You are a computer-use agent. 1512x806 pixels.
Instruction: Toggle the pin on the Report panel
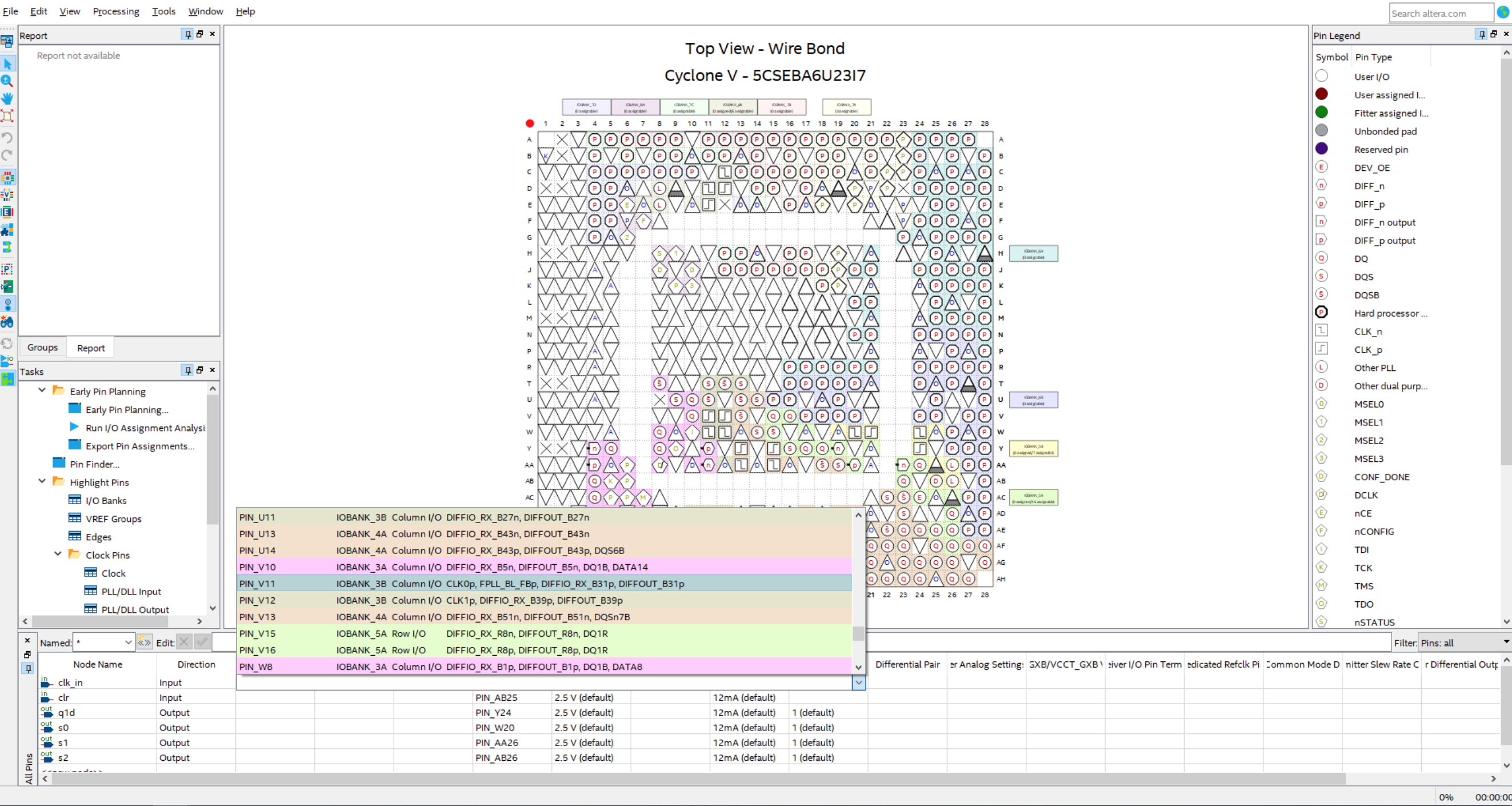(x=188, y=35)
